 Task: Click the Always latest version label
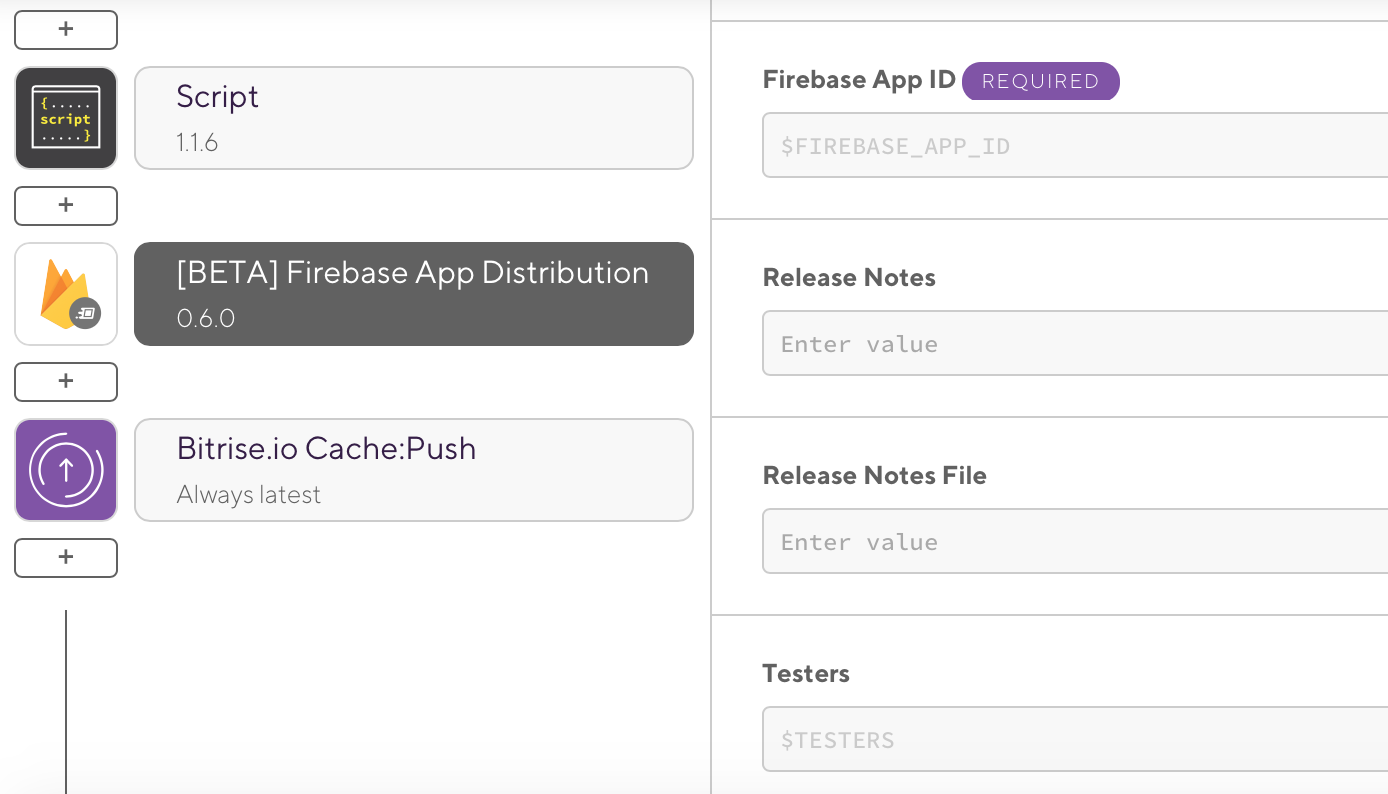click(249, 495)
